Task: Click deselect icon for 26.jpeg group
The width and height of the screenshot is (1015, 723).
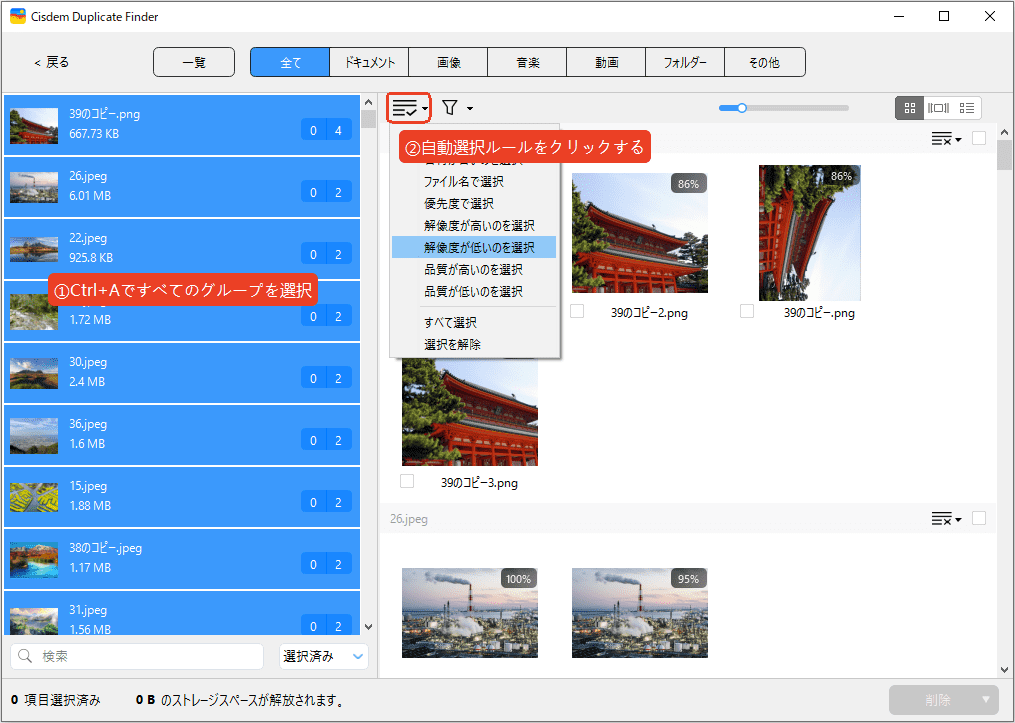Action: [x=941, y=518]
